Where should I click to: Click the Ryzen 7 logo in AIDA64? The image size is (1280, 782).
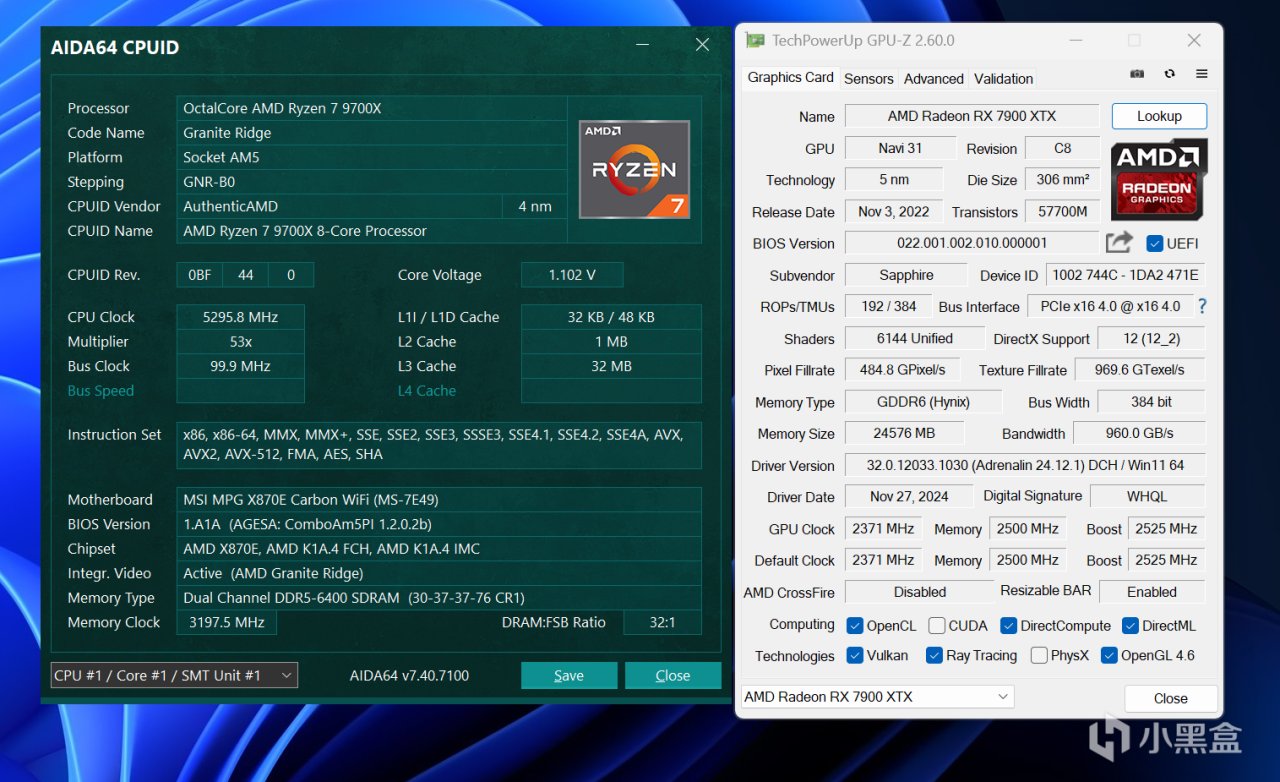[634, 169]
